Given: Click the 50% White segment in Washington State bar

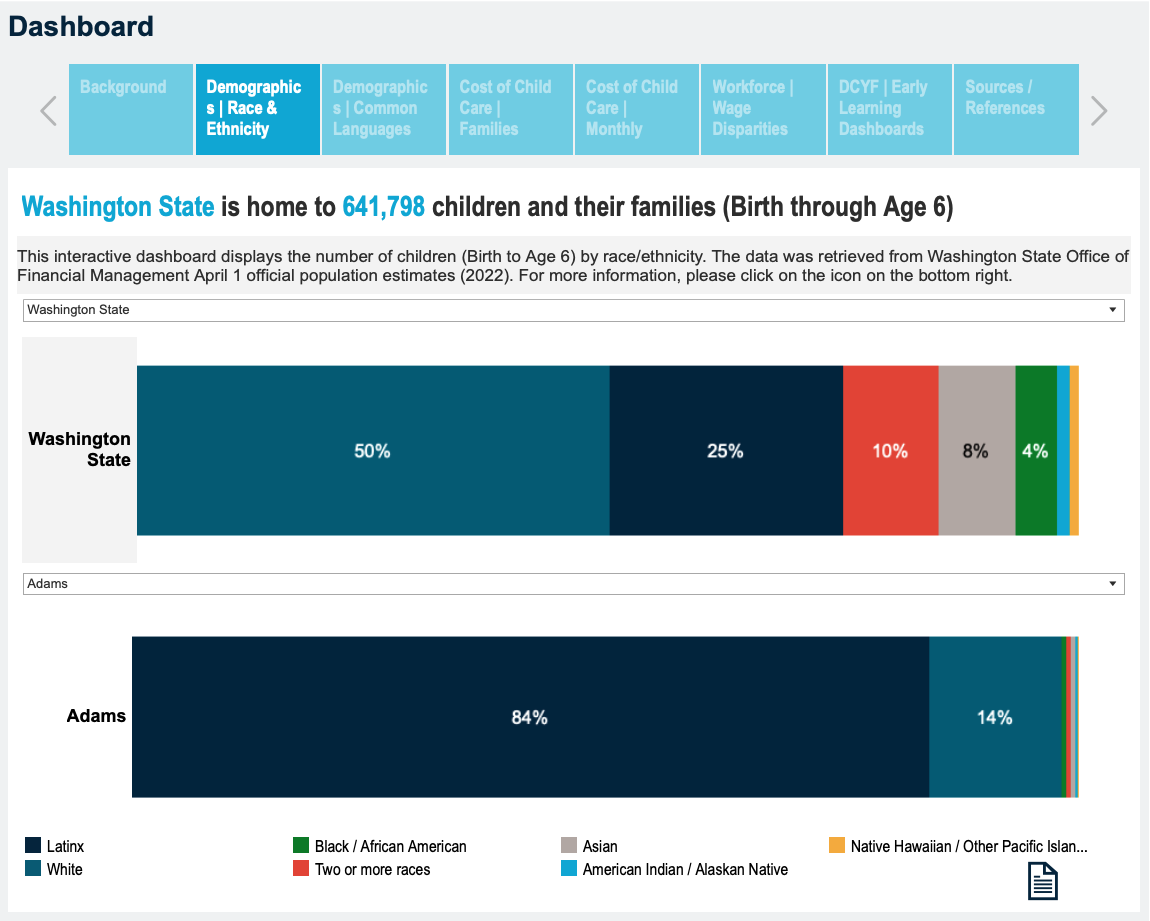Looking at the screenshot, I should coord(372,451).
